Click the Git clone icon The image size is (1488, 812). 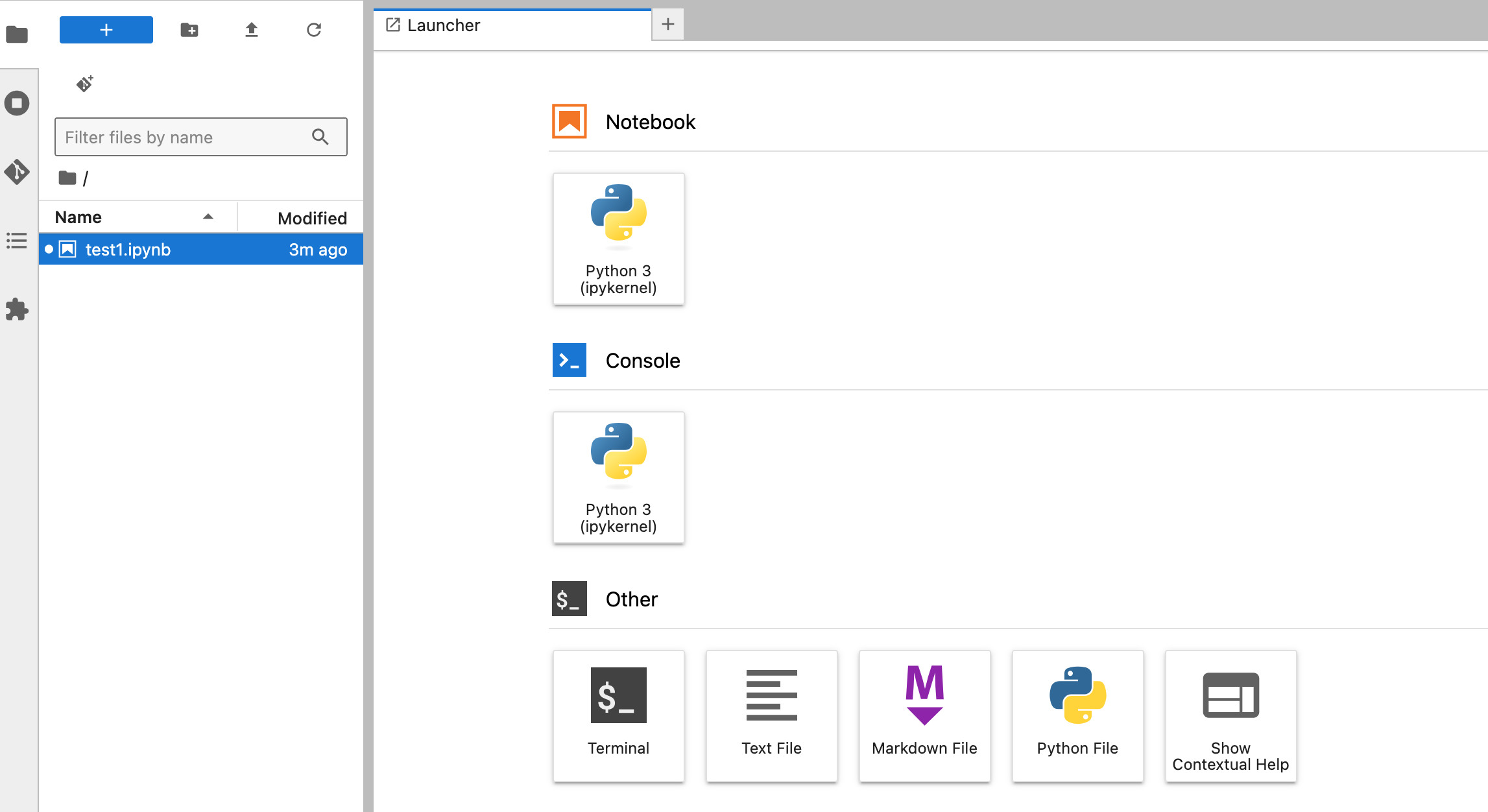(x=85, y=84)
